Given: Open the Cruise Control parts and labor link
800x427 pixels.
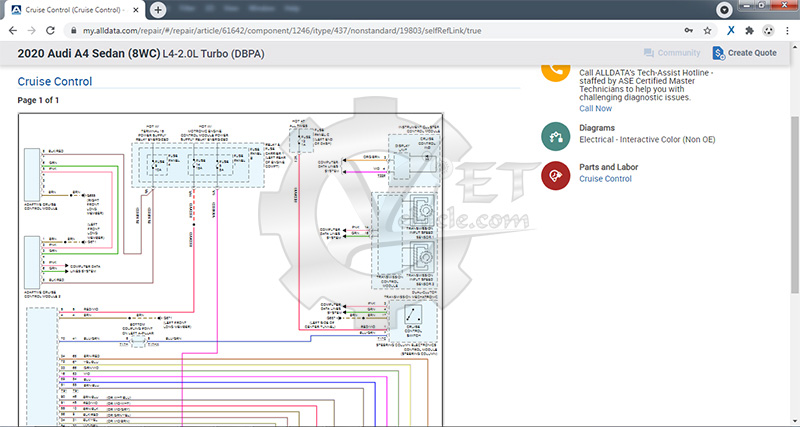Looking at the screenshot, I should click(x=605, y=179).
